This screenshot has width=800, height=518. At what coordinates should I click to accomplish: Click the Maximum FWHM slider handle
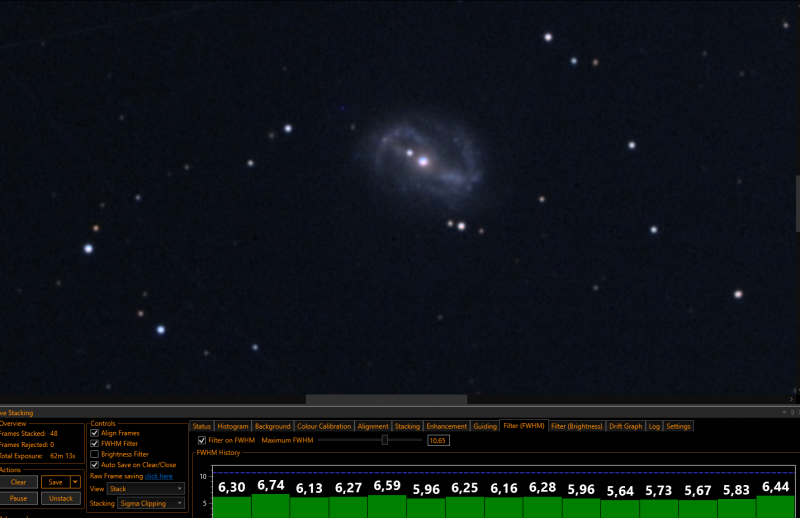[x=385, y=440]
